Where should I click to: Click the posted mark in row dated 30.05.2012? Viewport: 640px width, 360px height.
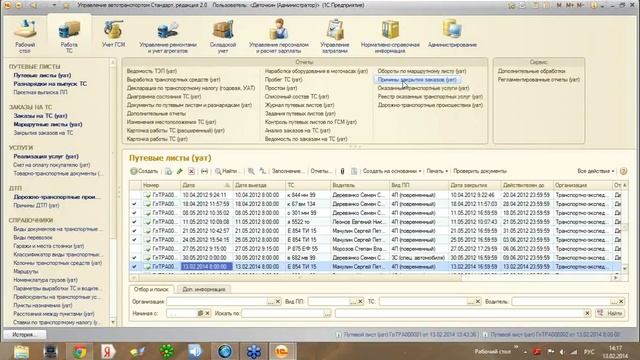pos(134,258)
